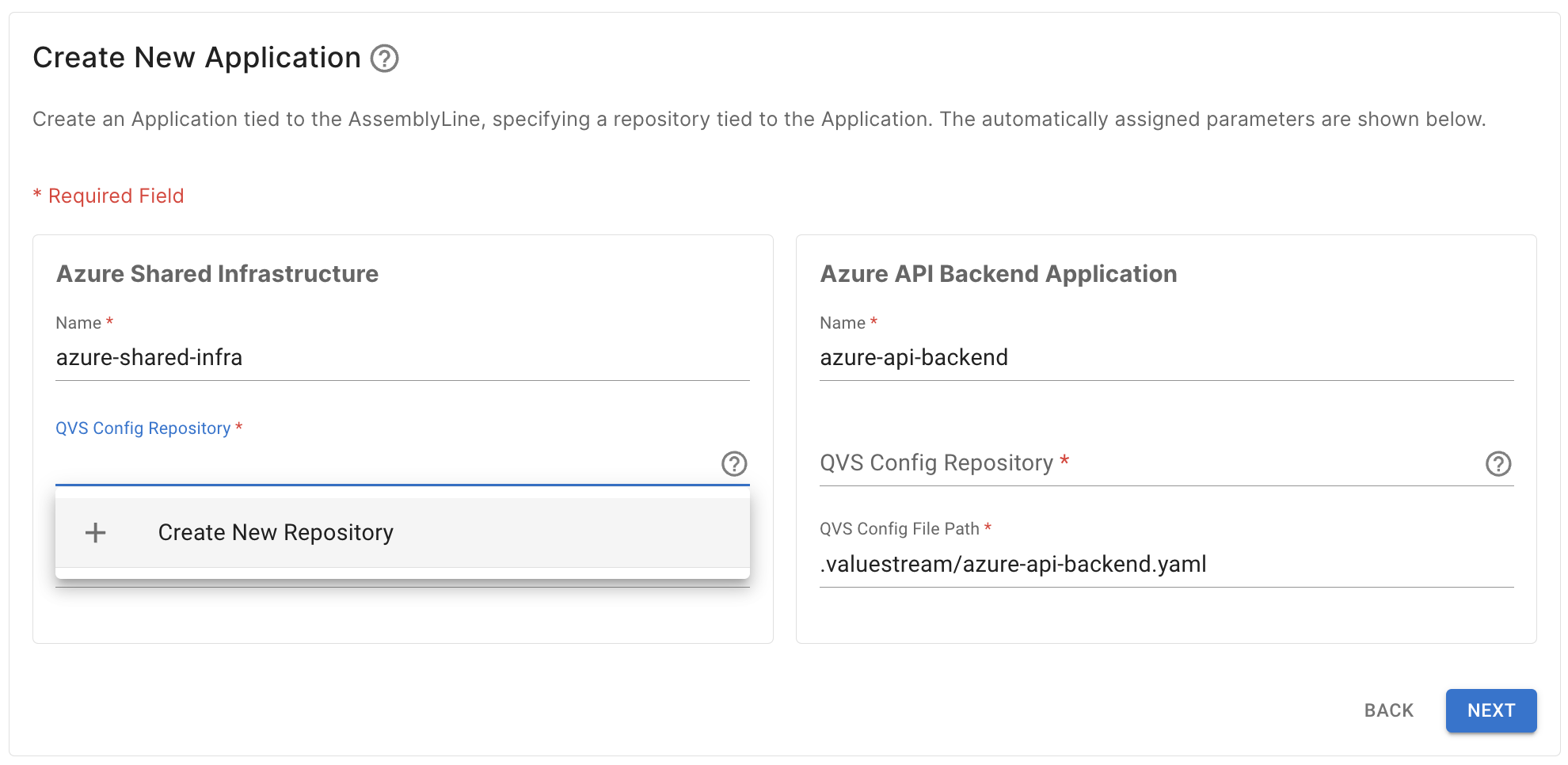The height and width of the screenshot is (765, 1568).
Task: Expand QVS Config Repository dropdown in Azure API Backend
Action: click(x=1148, y=463)
